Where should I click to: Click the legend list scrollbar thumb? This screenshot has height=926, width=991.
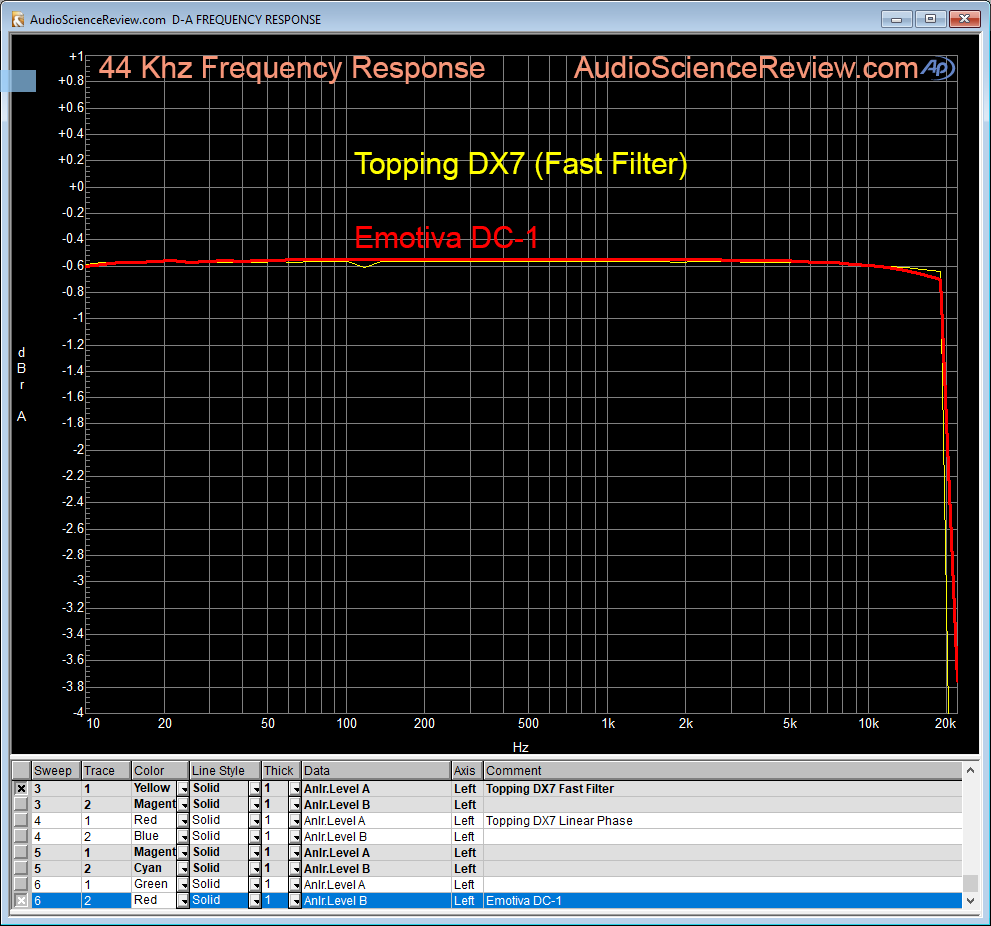coord(970,882)
